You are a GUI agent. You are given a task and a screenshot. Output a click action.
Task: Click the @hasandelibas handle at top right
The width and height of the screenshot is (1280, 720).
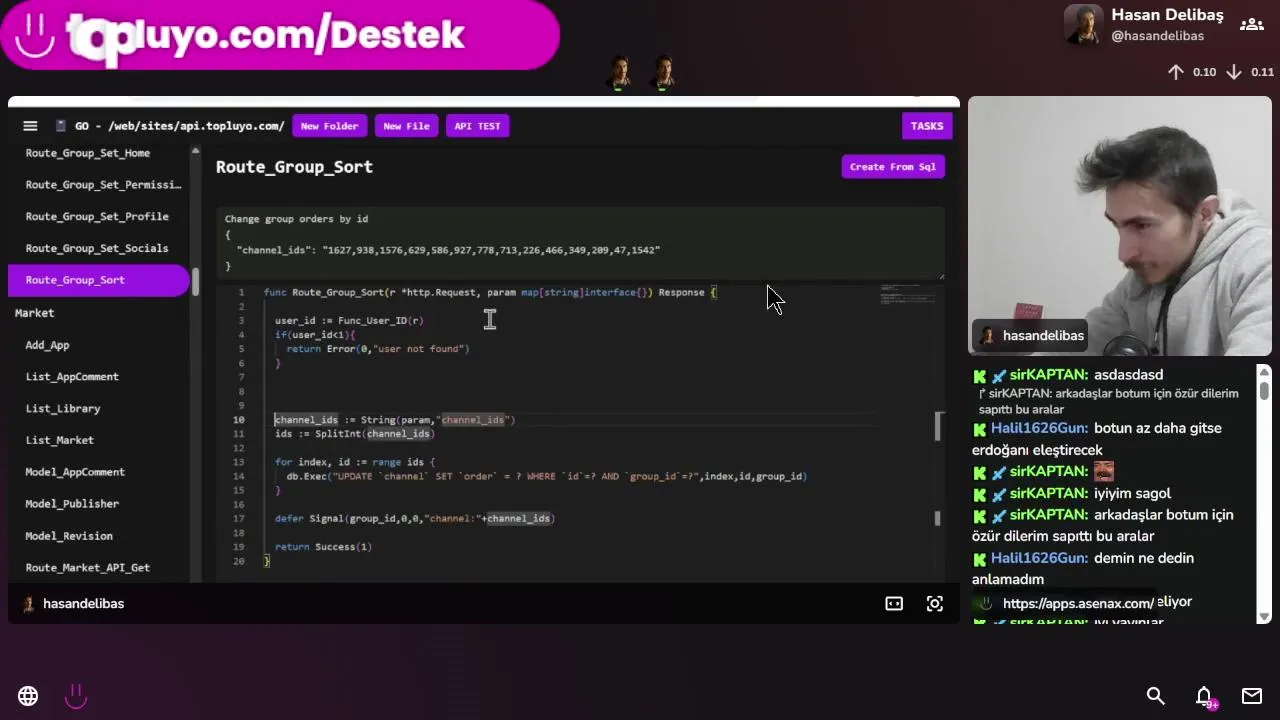click(x=1157, y=36)
